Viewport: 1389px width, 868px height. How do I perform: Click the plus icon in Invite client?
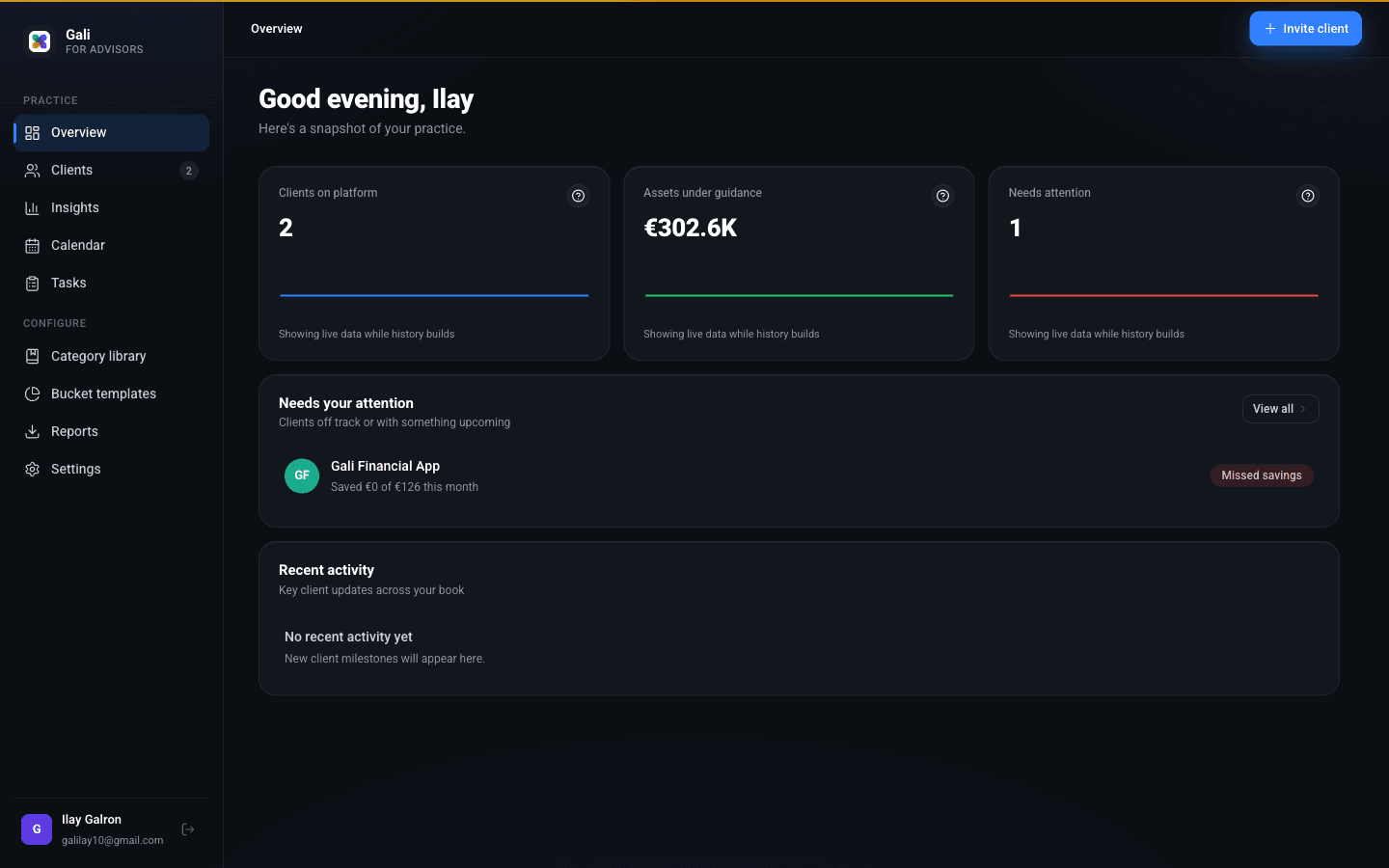[1270, 29]
